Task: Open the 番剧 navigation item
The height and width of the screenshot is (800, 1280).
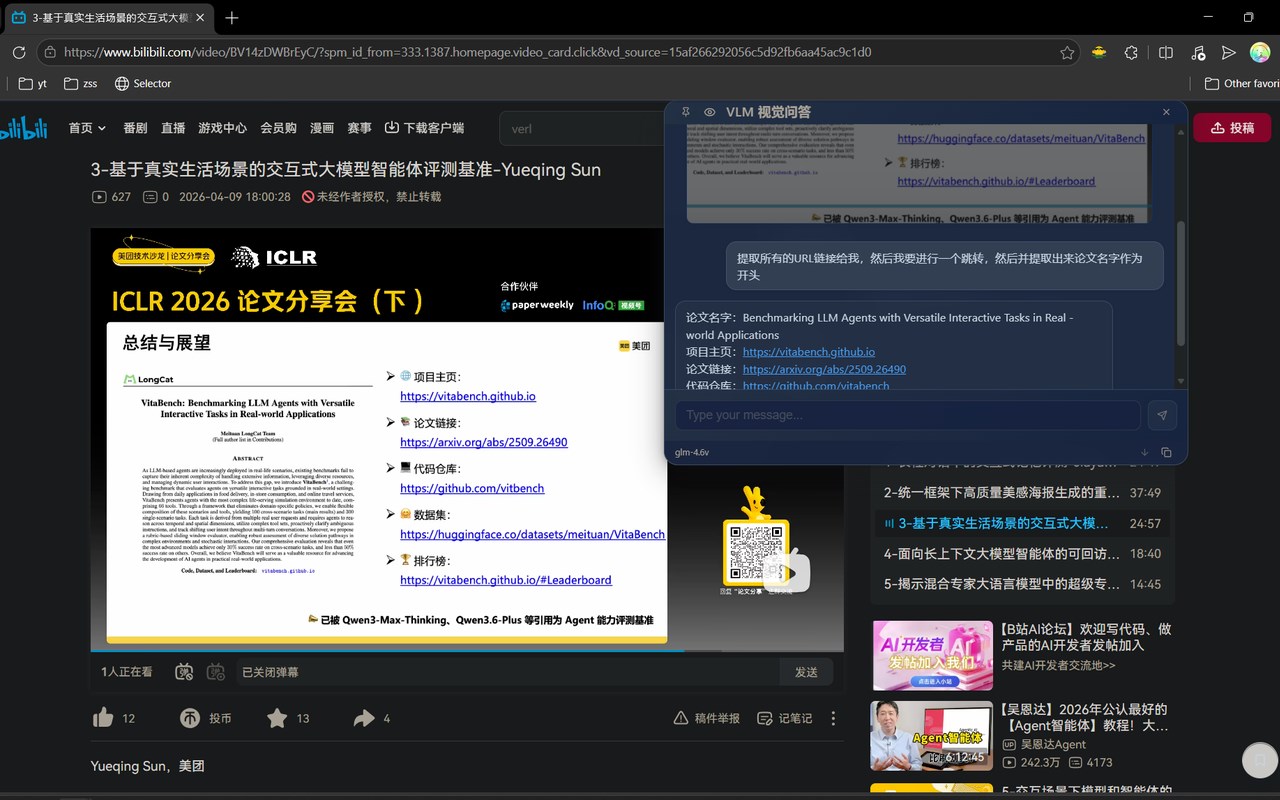Action: point(135,128)
